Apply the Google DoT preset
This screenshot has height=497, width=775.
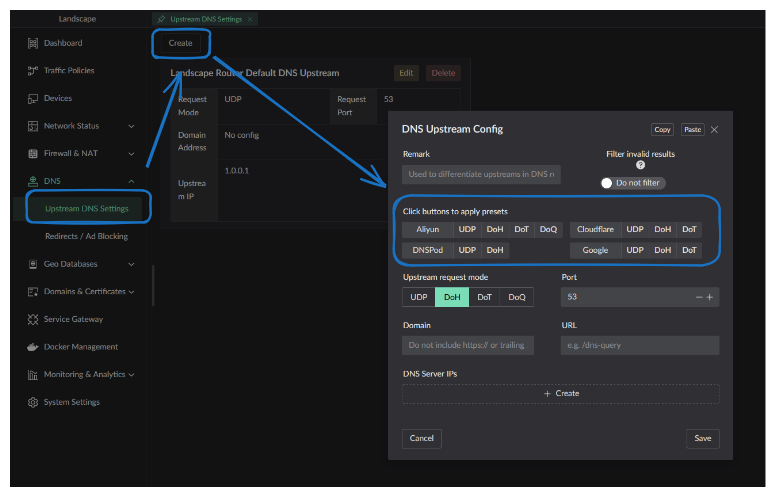(689, 250)
